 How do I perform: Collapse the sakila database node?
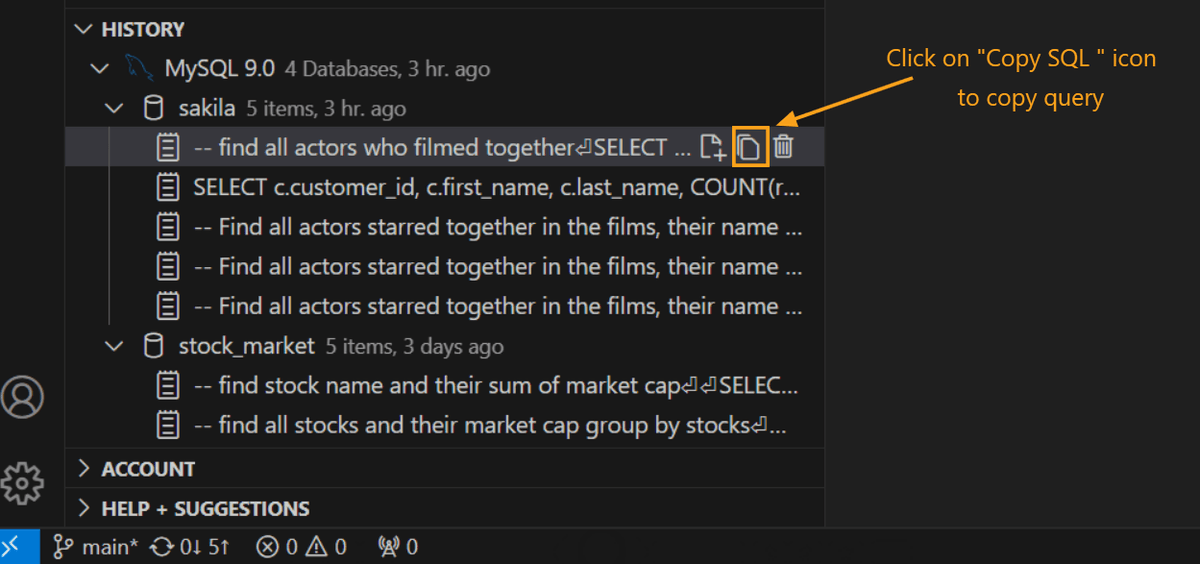point(115,108)
